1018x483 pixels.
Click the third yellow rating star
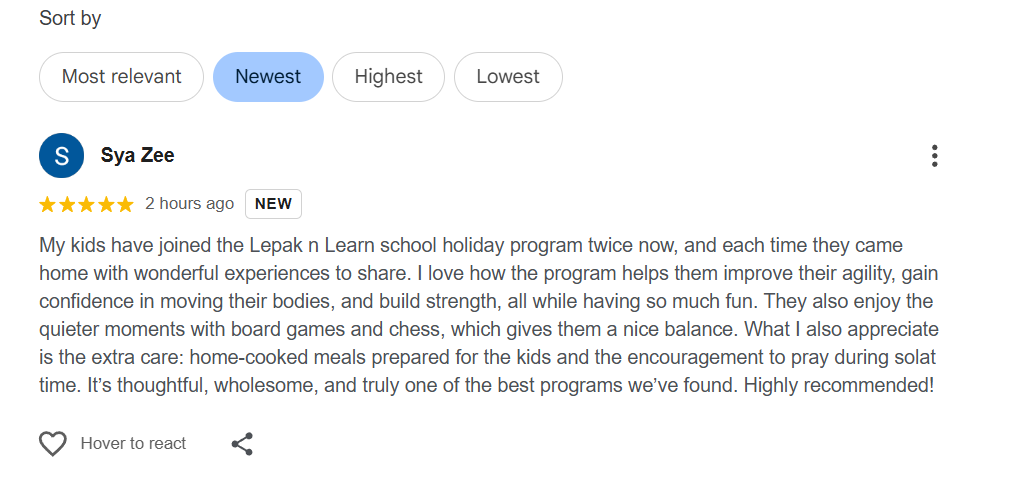(86, 204)
